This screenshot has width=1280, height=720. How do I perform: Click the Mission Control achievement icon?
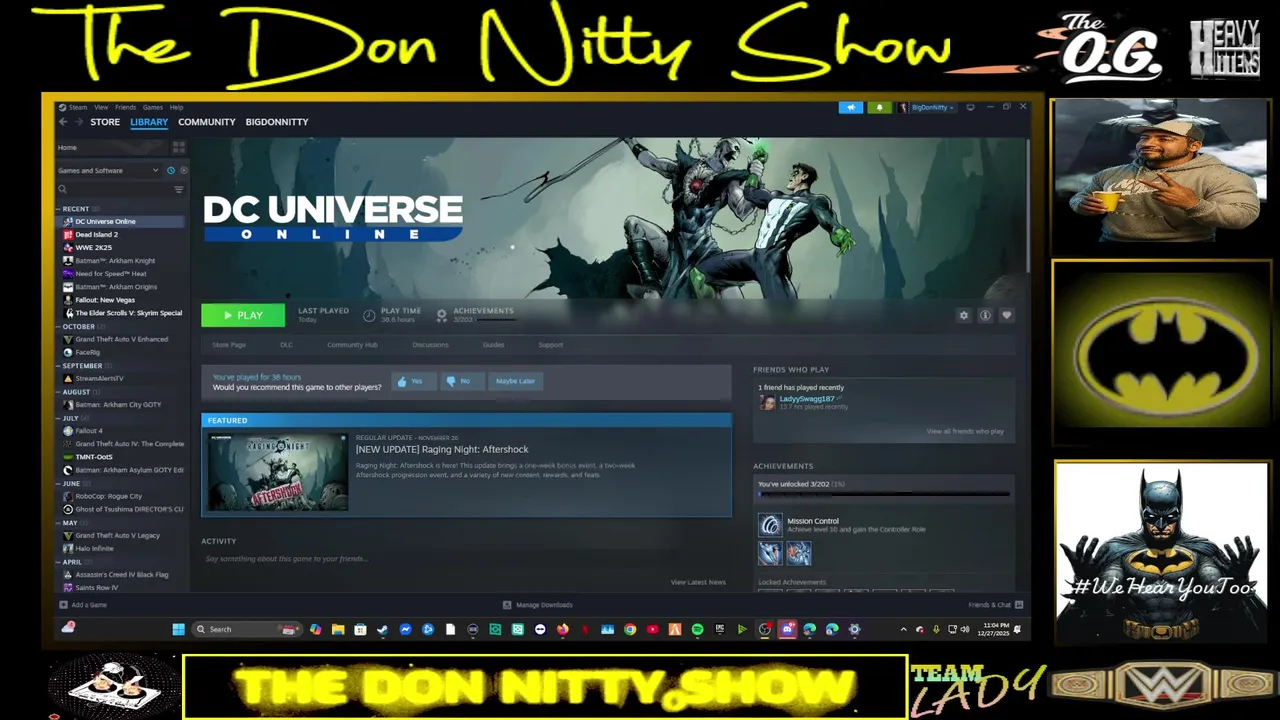pos(770,525)
